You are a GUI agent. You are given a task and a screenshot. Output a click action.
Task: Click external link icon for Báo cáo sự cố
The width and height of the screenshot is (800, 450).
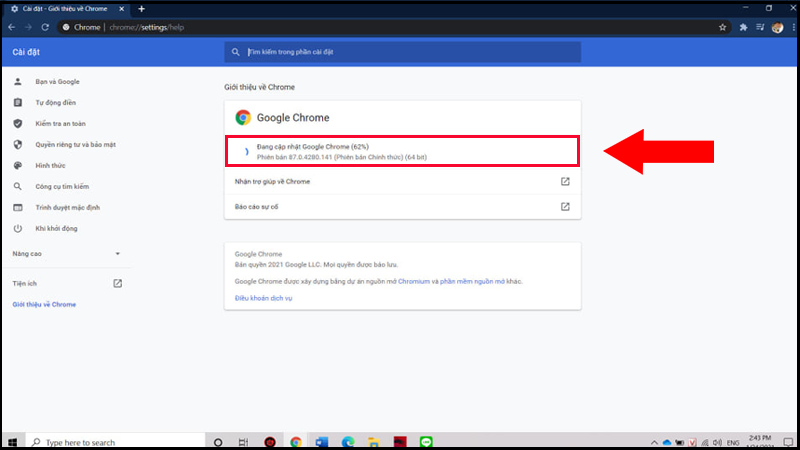(565, 207)
